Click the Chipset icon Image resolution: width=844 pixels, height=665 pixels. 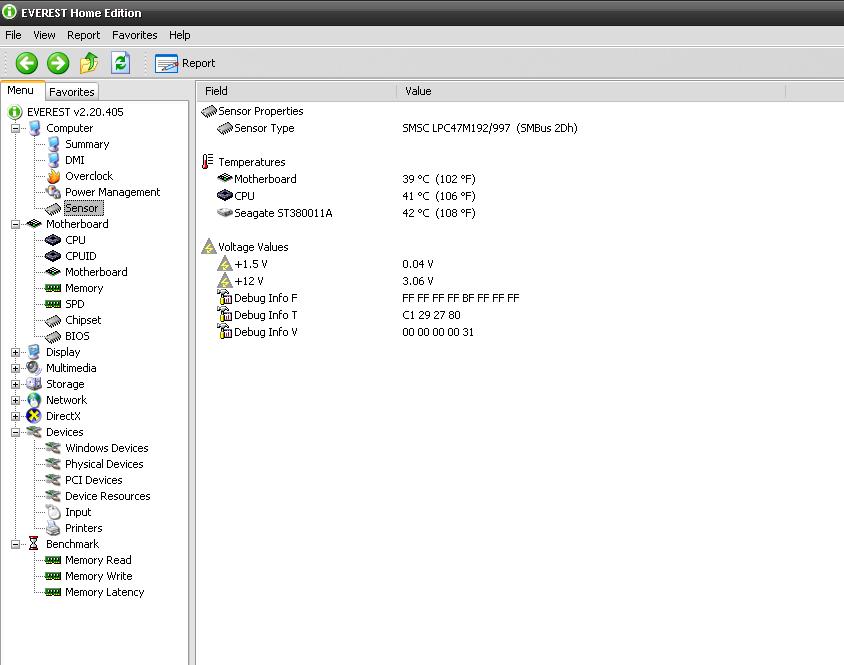[53, 320]
